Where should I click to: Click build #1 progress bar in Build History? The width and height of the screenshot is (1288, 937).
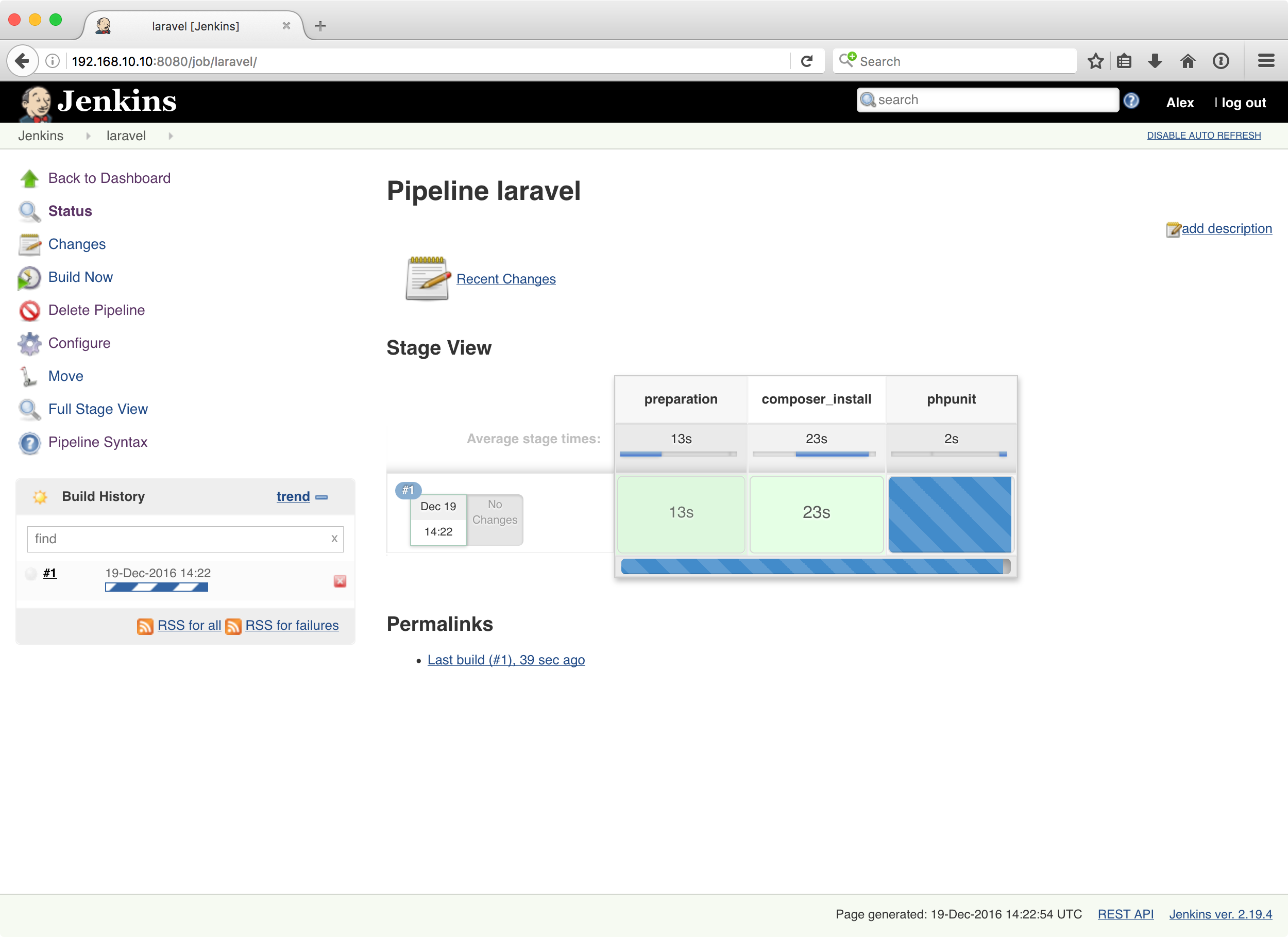point(156,587)
